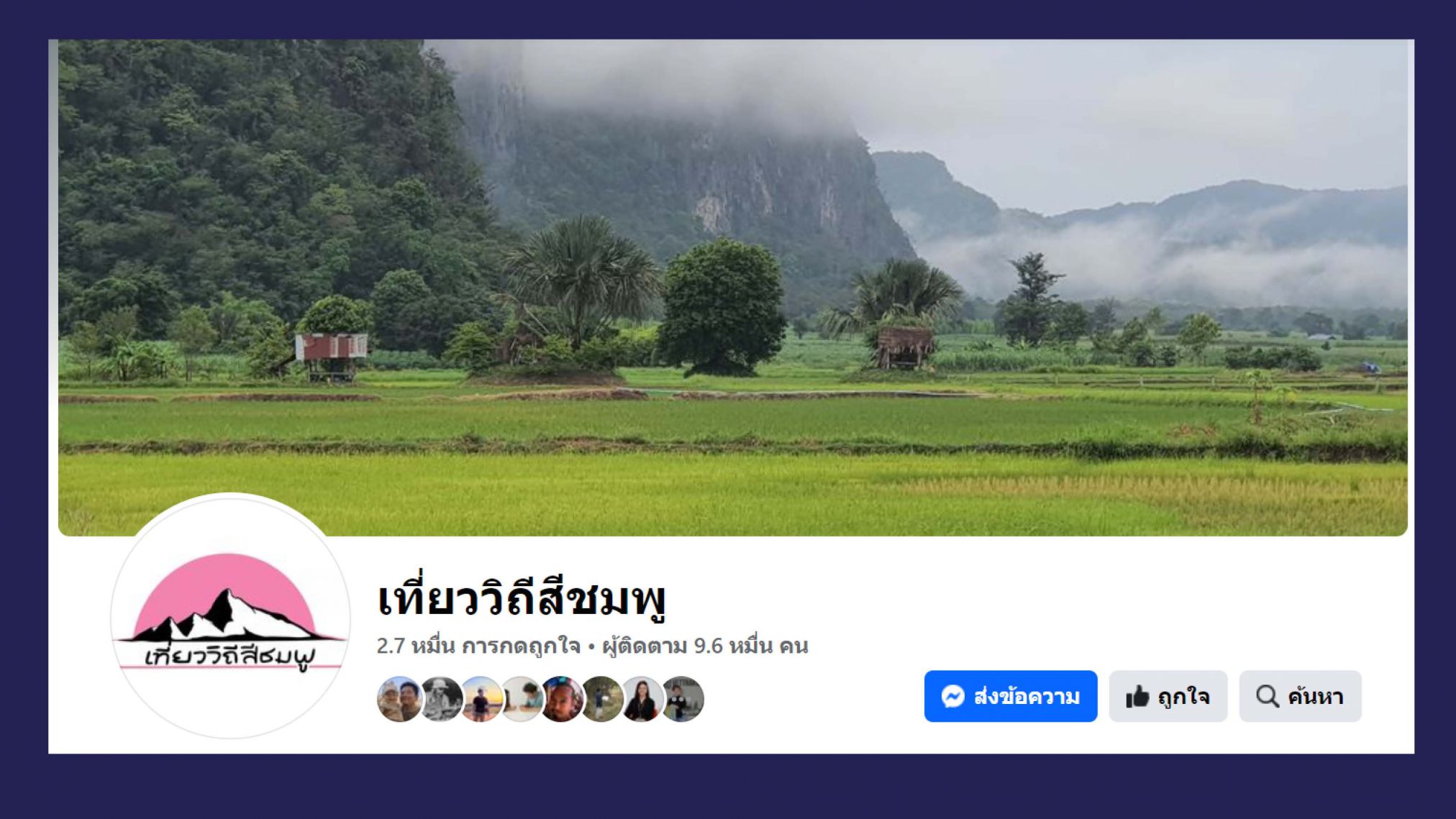The height and width of the screenshot is (819, 1456).
Task: Click the magnifying glass icon on ค้นหา
Action: [x=1267, y=696]
